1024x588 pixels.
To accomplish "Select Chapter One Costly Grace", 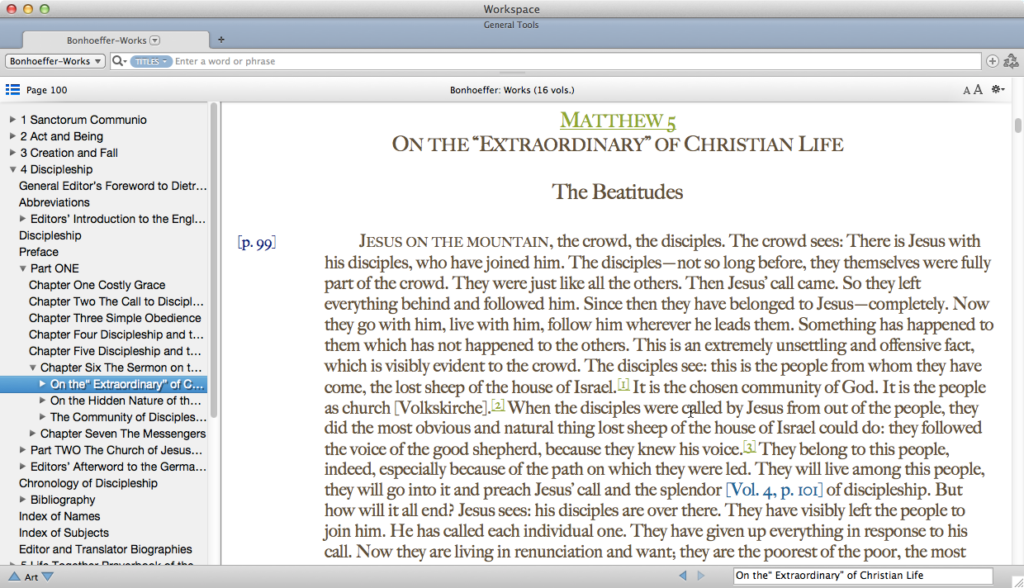I will pos(97,285).
